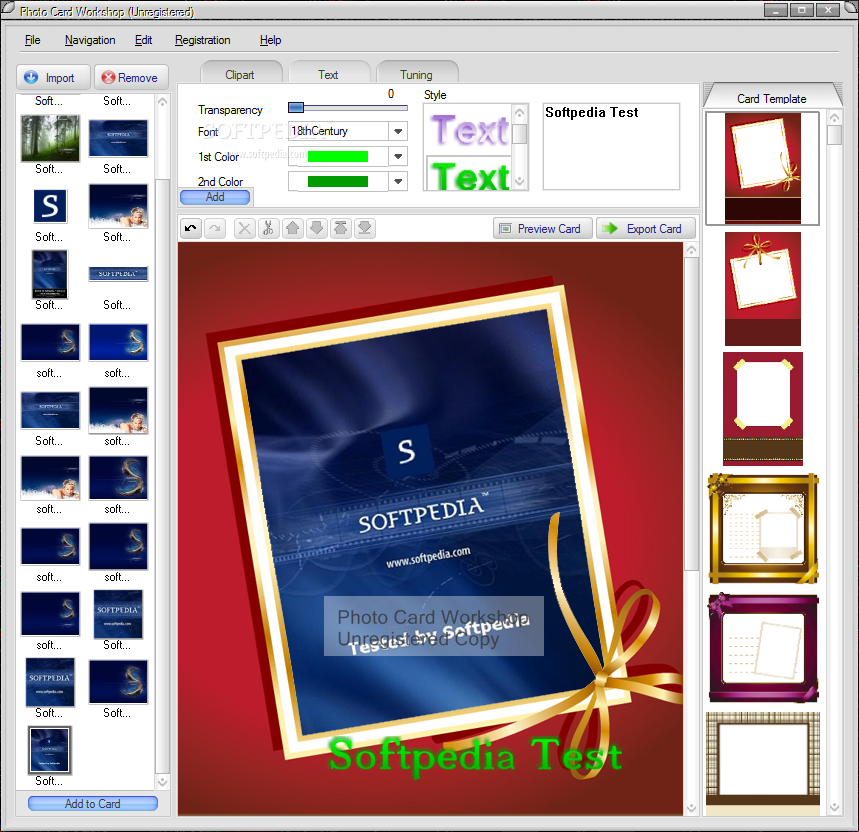Open the 2nd Color dropdown arrow
This screenshot has height=832, width=859.
398,181
